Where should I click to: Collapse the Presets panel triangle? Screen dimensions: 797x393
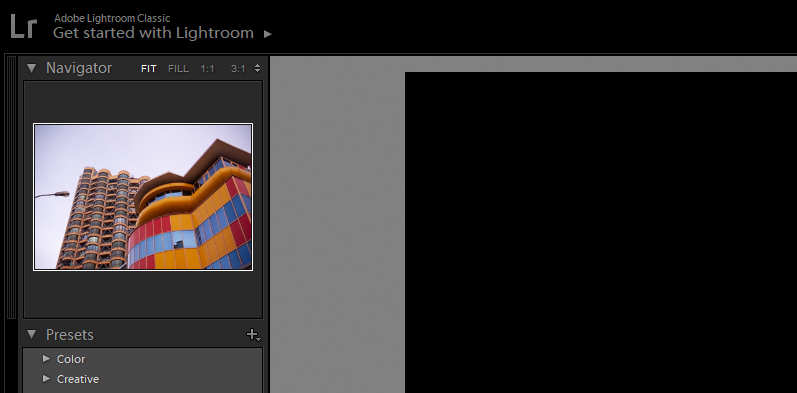32,335
